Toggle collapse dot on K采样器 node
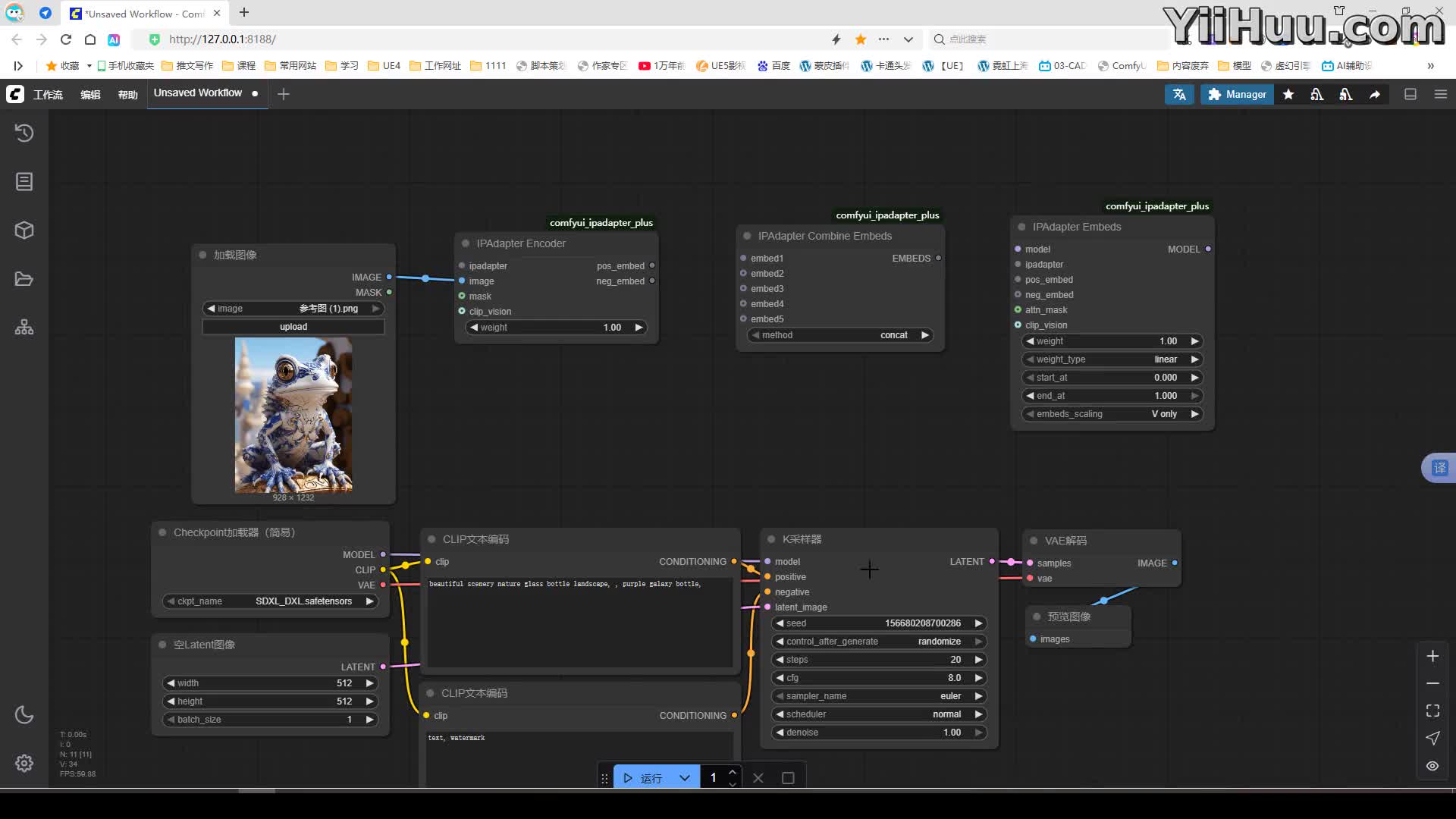Image resolution: width=1456 pixels, height=819 pixels. coord(771,539)
